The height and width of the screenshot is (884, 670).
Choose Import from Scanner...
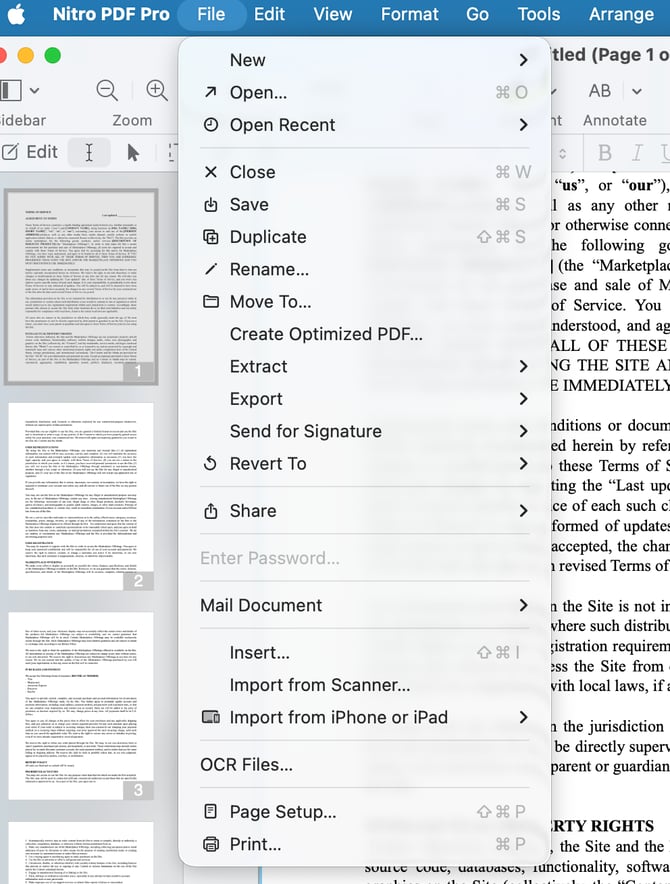coord(364,685)
